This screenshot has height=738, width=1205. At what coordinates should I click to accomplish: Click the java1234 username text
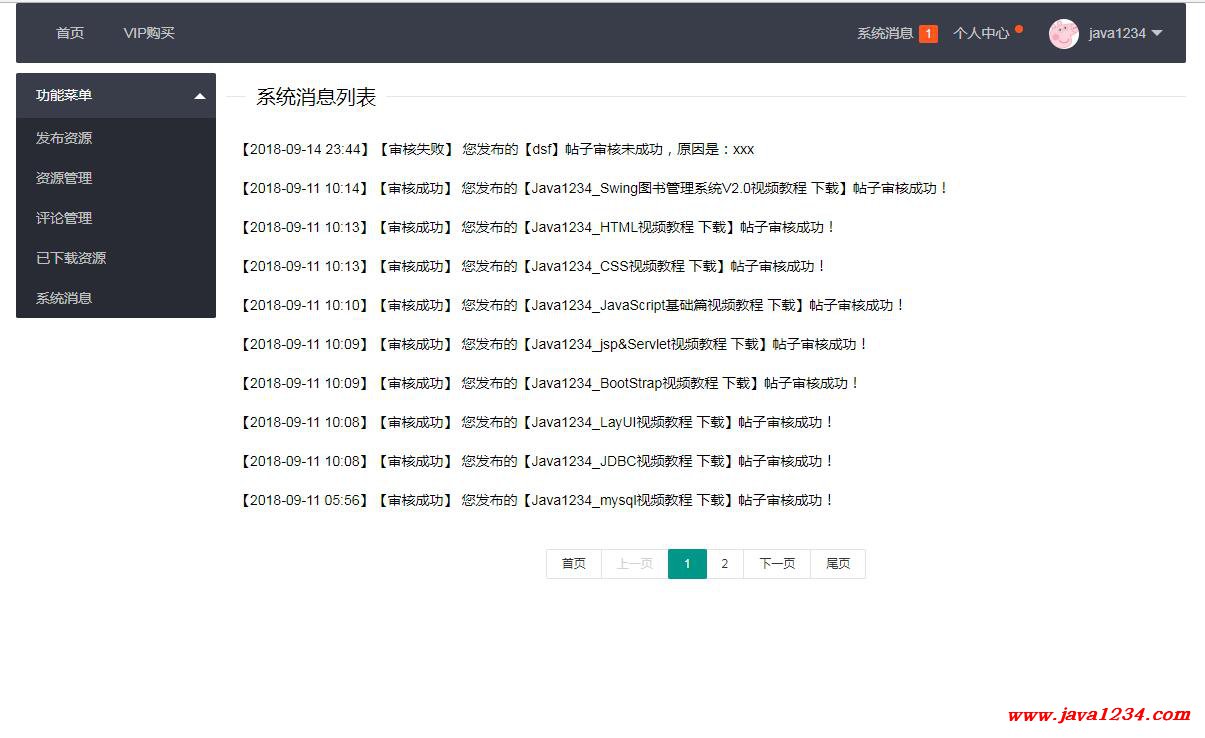pyautogui.click(x=1117, y=33)
